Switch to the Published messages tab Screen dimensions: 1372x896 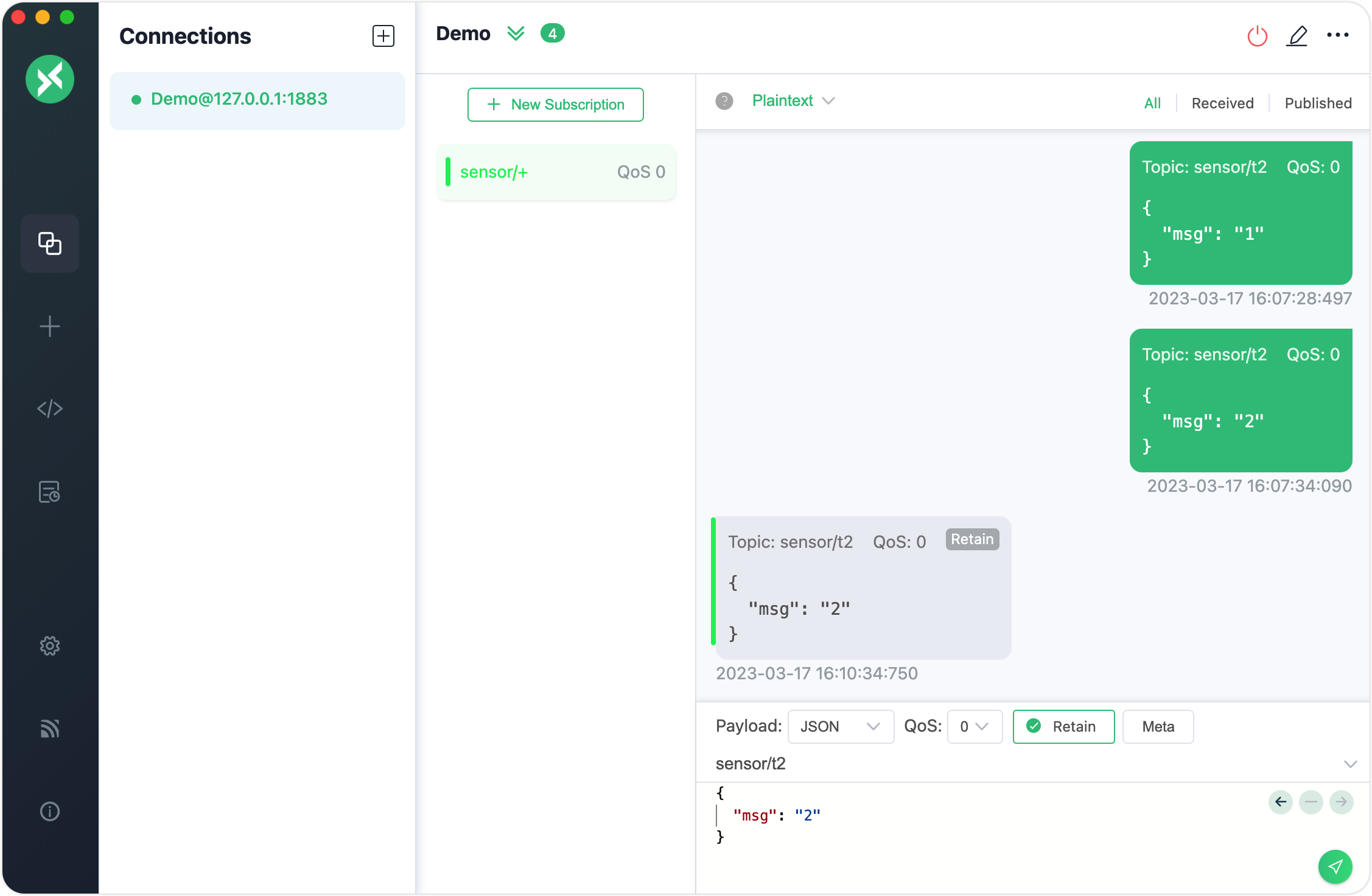[1318, 103]
